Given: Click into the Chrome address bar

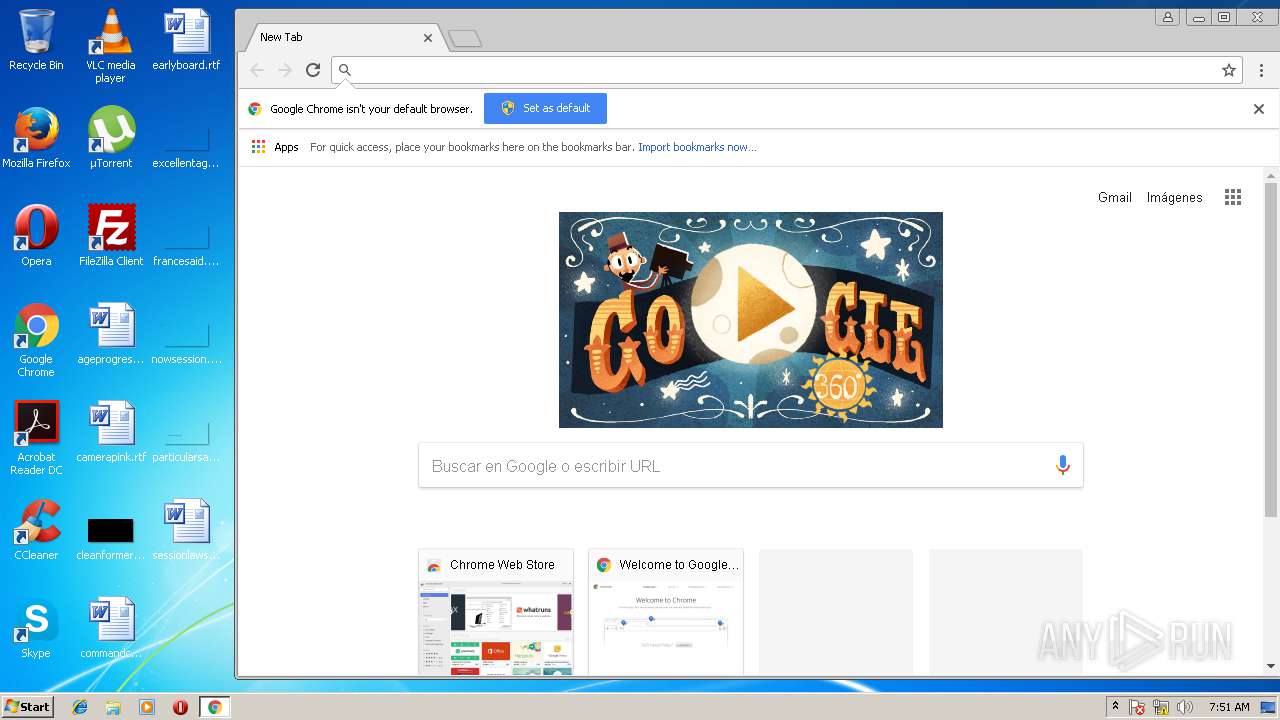Looking at the screenshot, I should (x=785, y=70).
